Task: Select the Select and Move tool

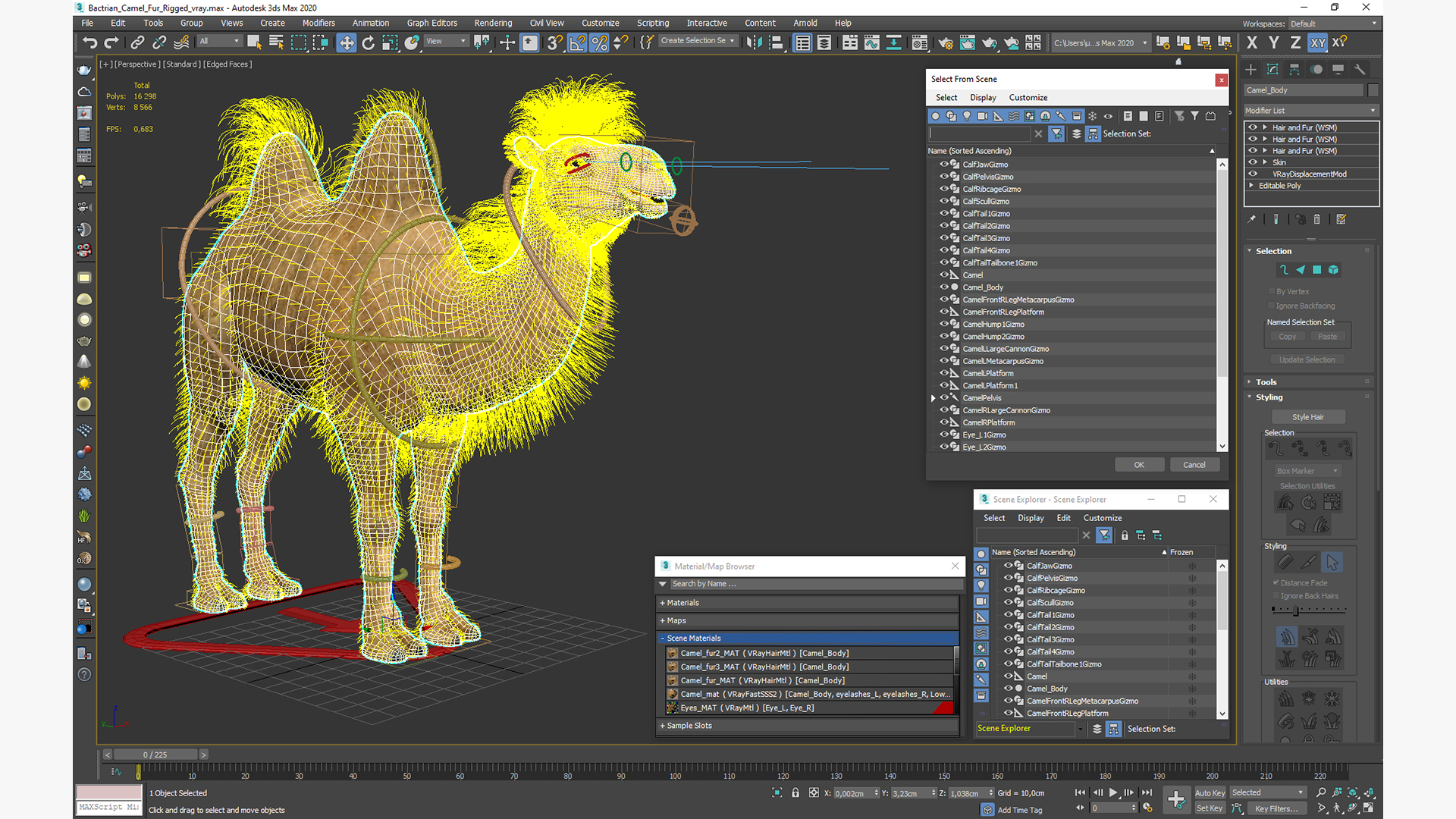Action: coord(346,42)
